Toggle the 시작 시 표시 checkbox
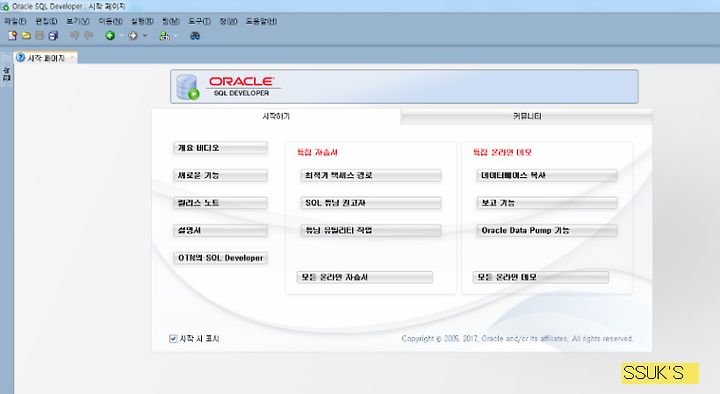Image resolution: width=720 pixels, height=394 pixels. click(x=173, y=339)
